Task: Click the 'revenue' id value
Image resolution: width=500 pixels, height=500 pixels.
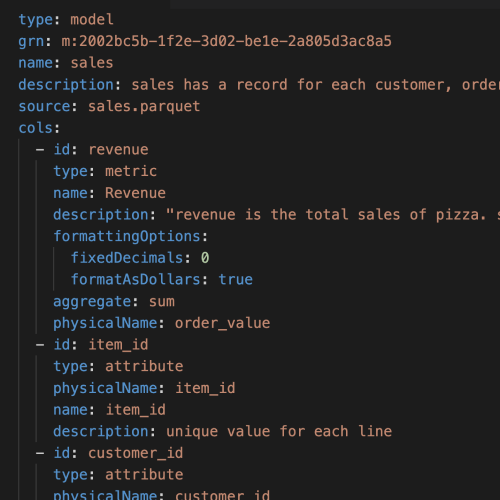Action: point(118,150)
